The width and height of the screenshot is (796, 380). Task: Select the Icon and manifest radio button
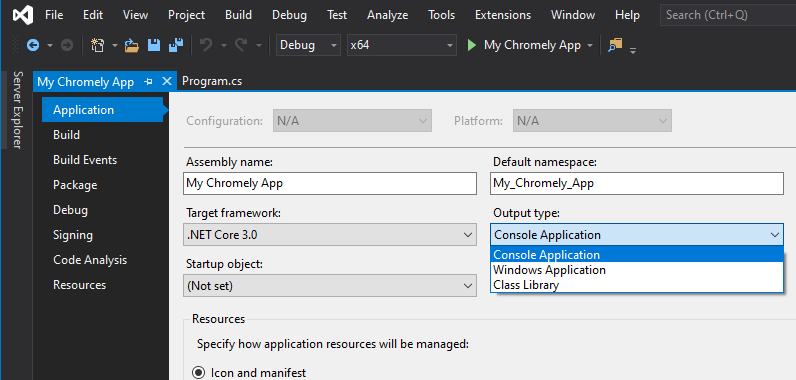click(x=198, y=373)
